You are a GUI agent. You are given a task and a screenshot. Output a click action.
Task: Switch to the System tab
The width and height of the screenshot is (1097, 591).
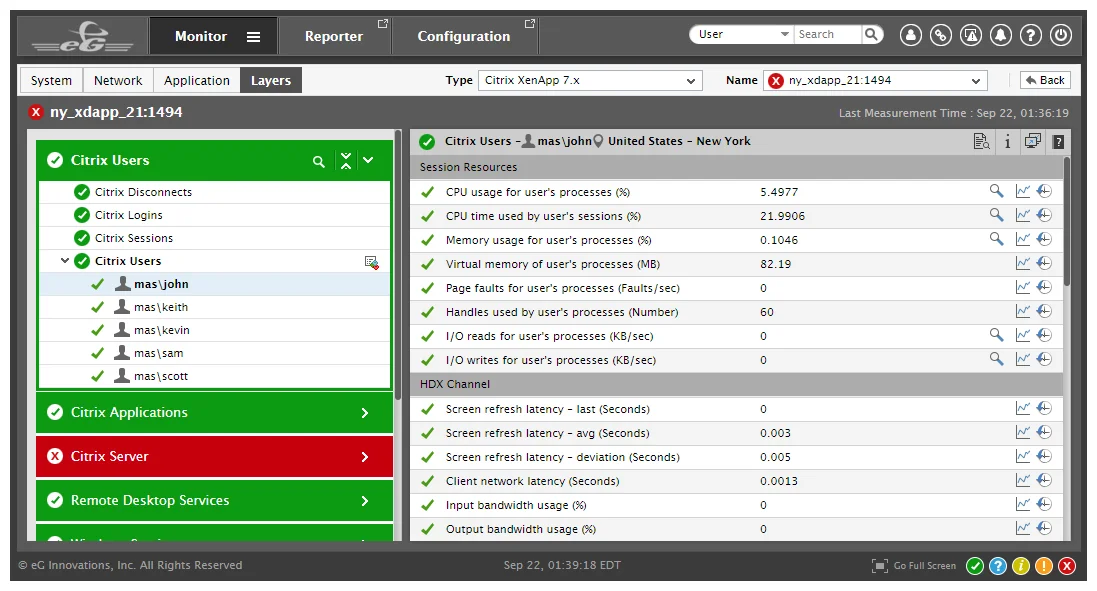pyautogui.click(x=51, y=80)
